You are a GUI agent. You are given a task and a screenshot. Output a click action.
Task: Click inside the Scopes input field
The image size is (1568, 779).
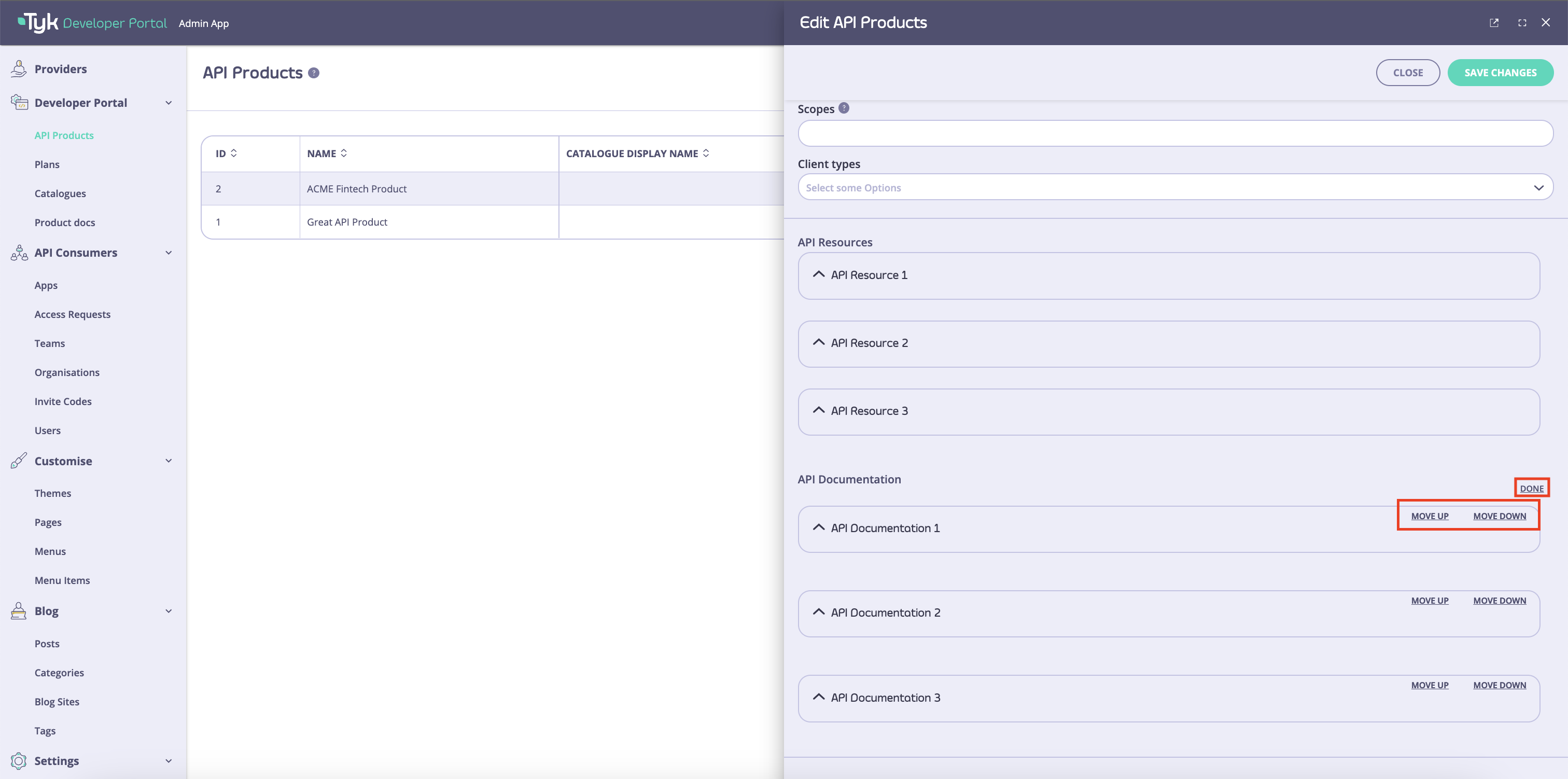(x=1175, y=133)
